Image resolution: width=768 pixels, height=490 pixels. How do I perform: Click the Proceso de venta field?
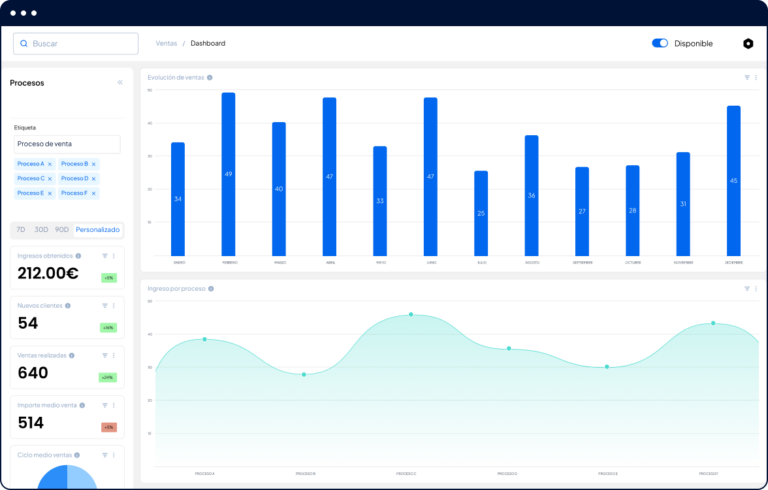pyautogui.click(x=67, y=144)
